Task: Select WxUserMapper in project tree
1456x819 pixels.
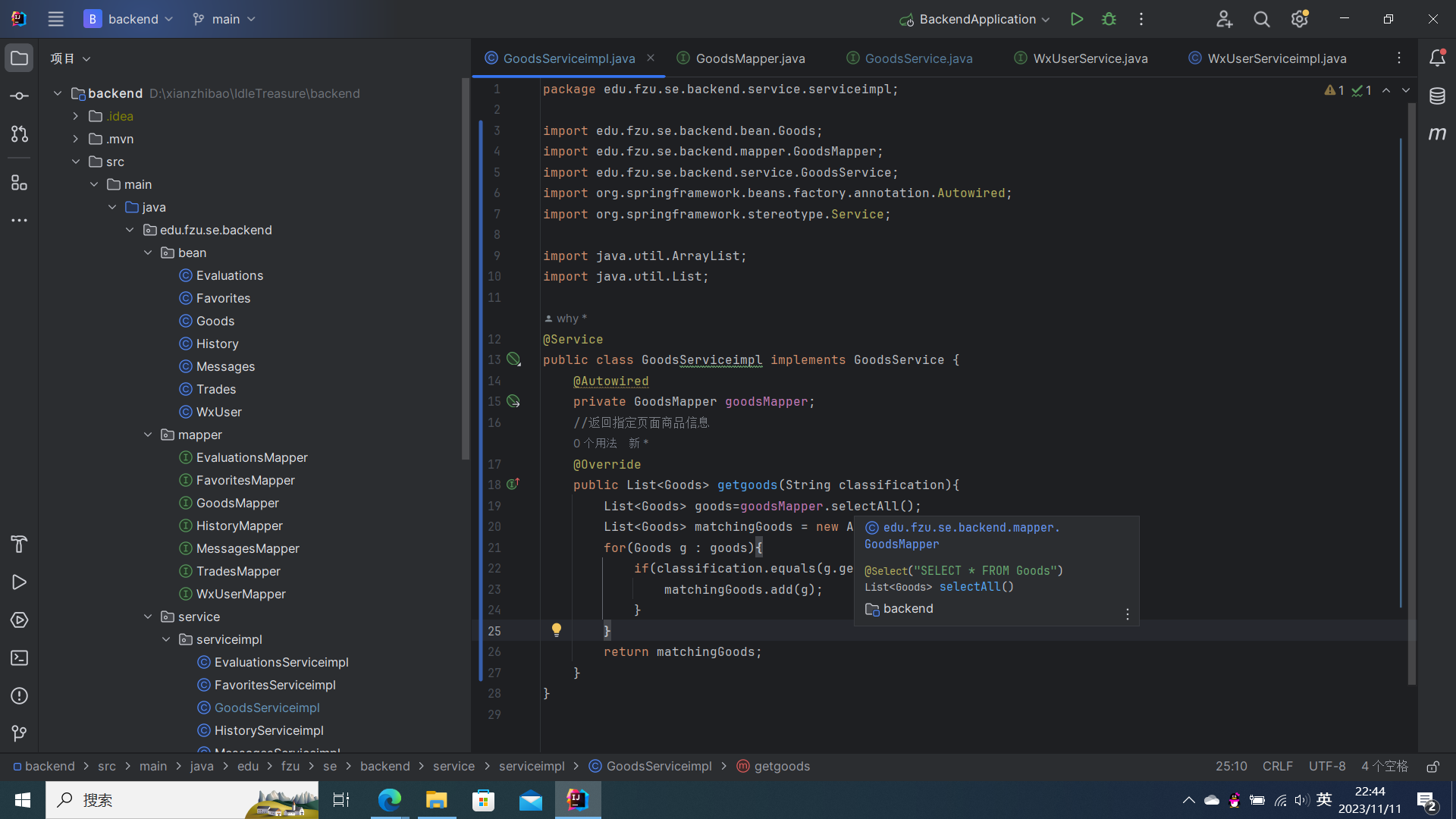Action: pos(240,594)
